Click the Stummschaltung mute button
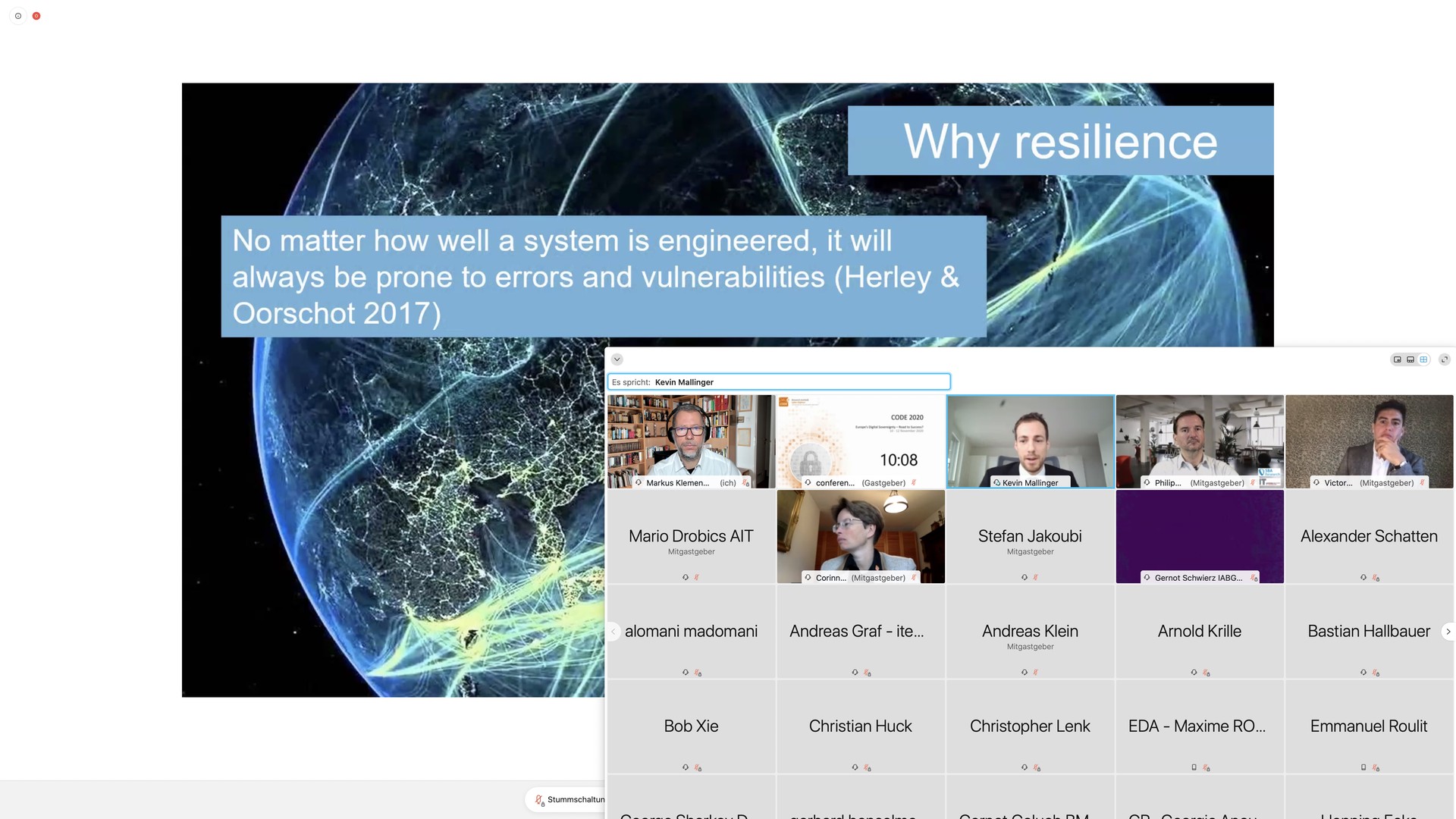Screen dimensions: 1456x819 [566, 800]
